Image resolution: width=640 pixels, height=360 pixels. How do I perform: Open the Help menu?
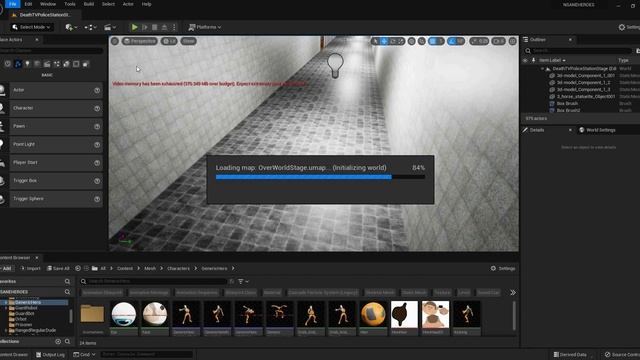coord(147,4)
